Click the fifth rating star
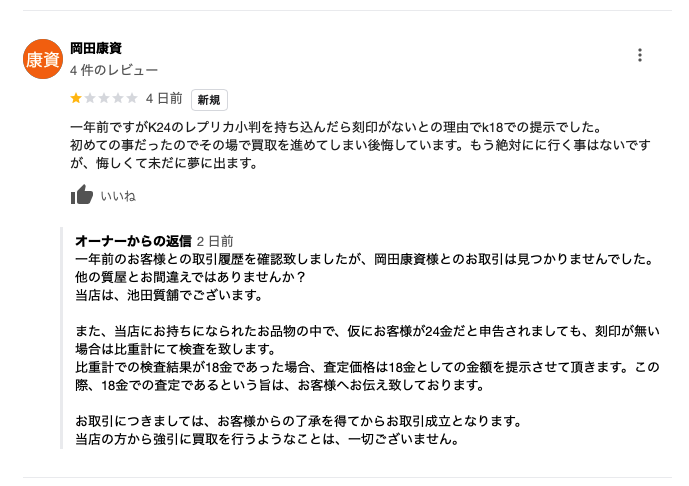 tap(132, 99)
